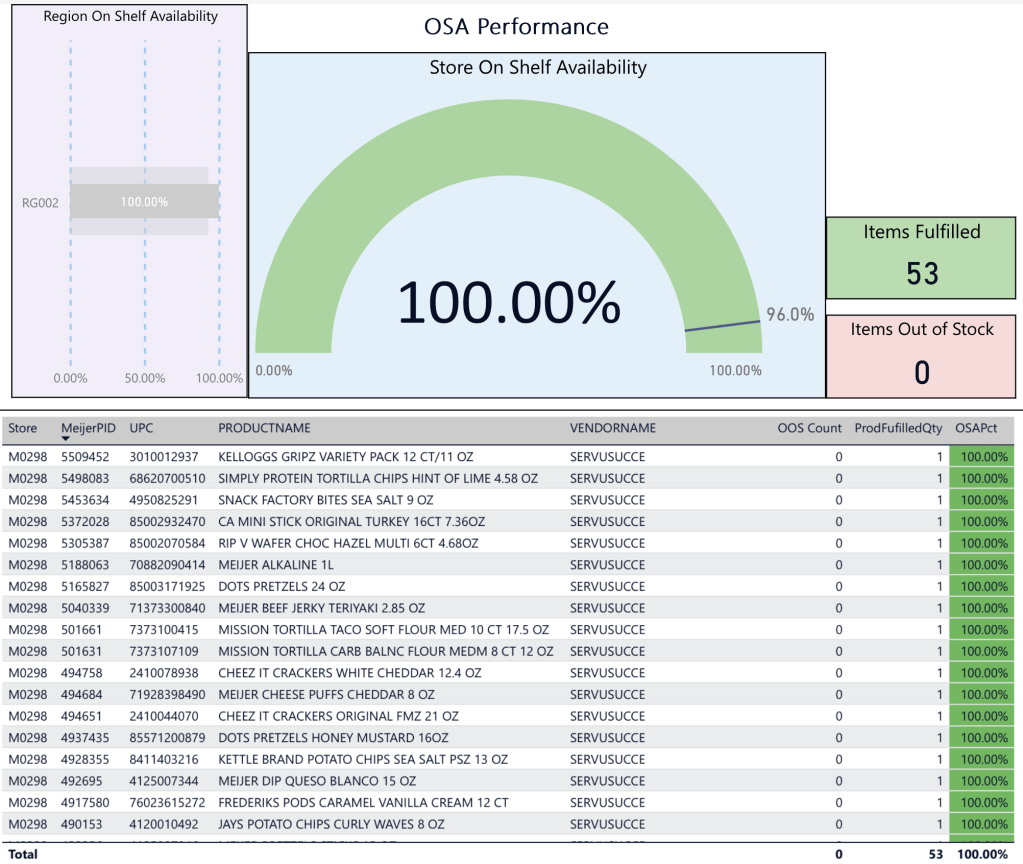
Task: Select the Items Out of Stock card
Action: 921,356
